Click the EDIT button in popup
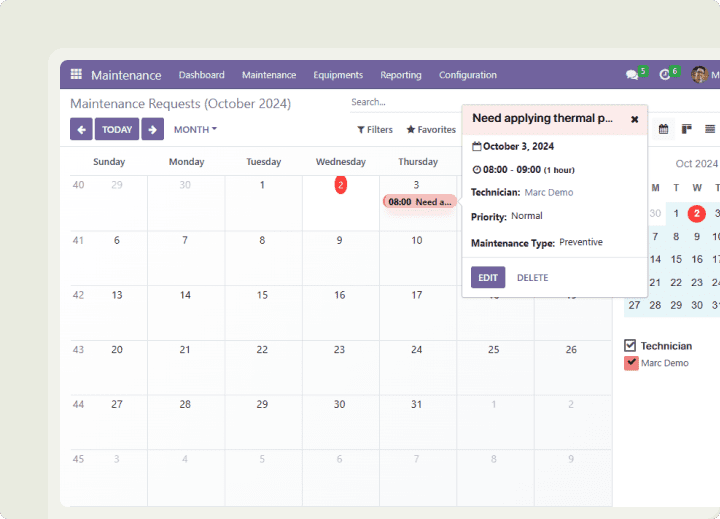This screenshot has width=720, height=519. (488, 277)
